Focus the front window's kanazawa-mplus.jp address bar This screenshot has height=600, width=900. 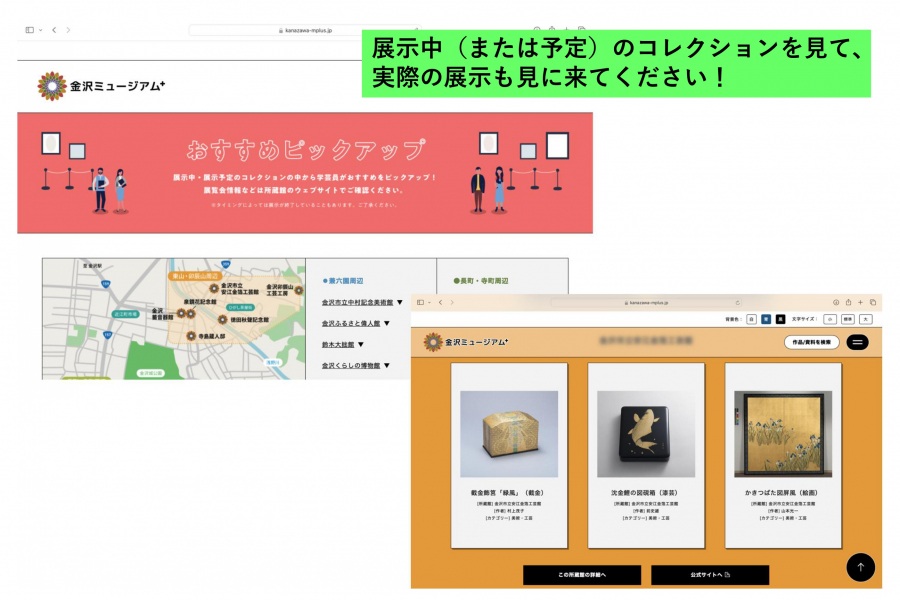click(646, 302)
